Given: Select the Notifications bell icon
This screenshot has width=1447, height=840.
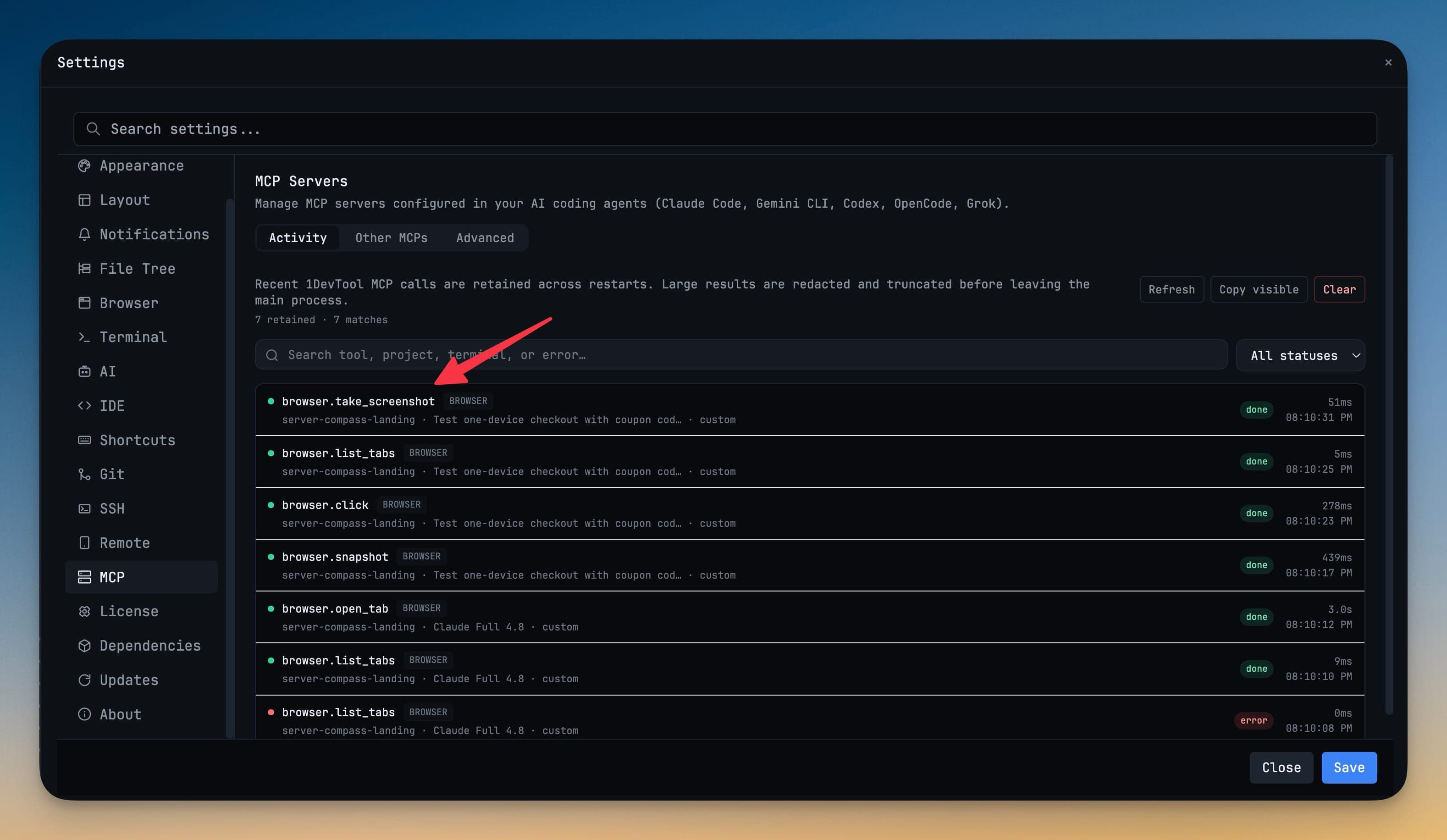Looking at the screenshot, I should pyautogui.click(x=84, y=234).
